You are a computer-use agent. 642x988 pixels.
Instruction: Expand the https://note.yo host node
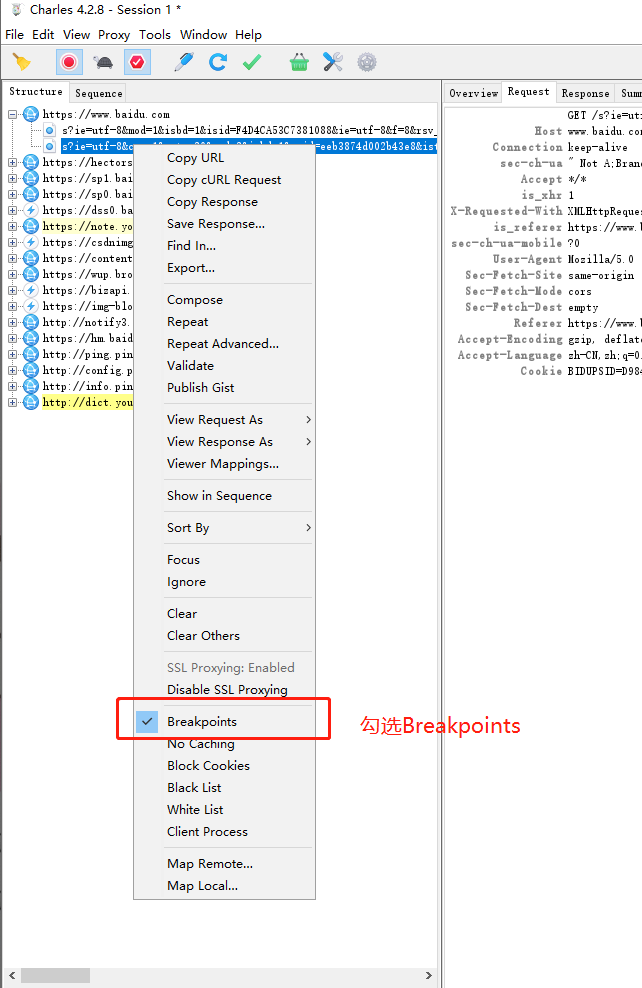[x=12, y=226]
